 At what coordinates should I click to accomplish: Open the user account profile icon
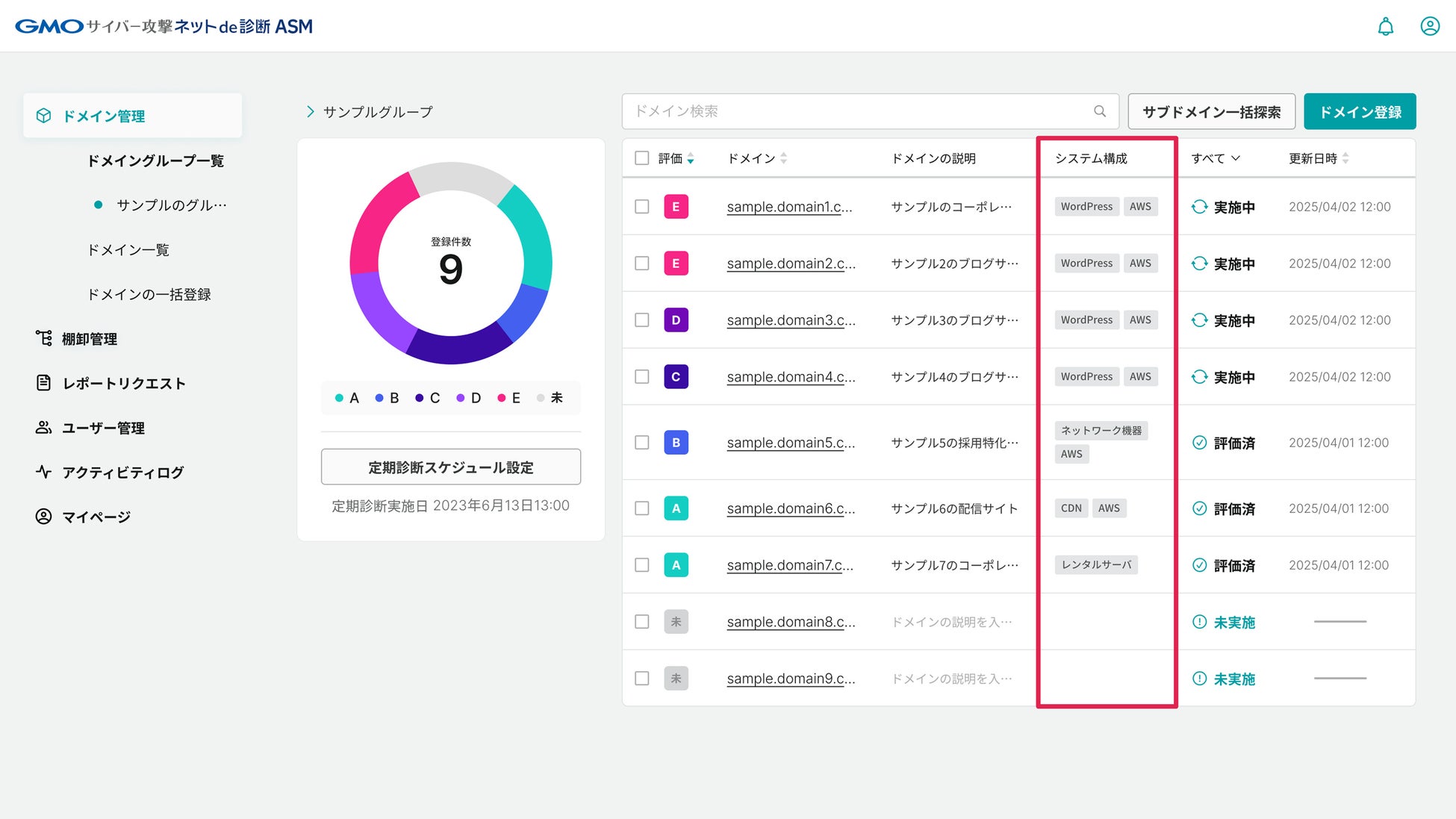tap(1429, 27)
